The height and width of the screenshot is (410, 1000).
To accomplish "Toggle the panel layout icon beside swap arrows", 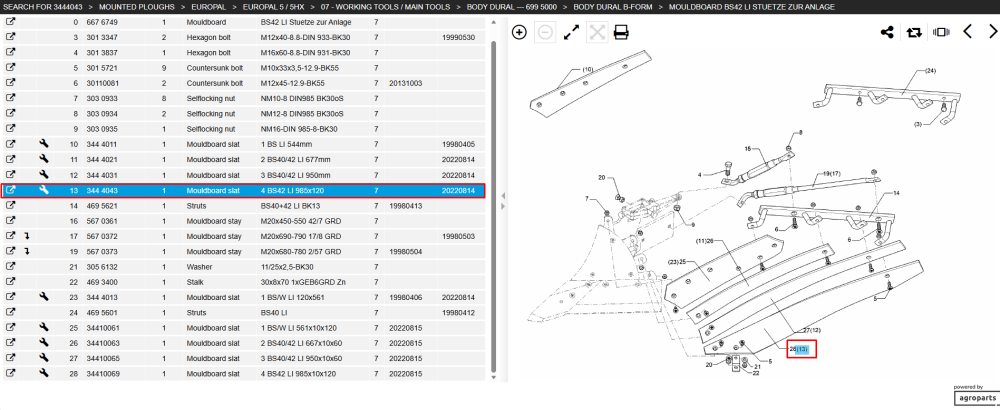I will tap(939, 32).
